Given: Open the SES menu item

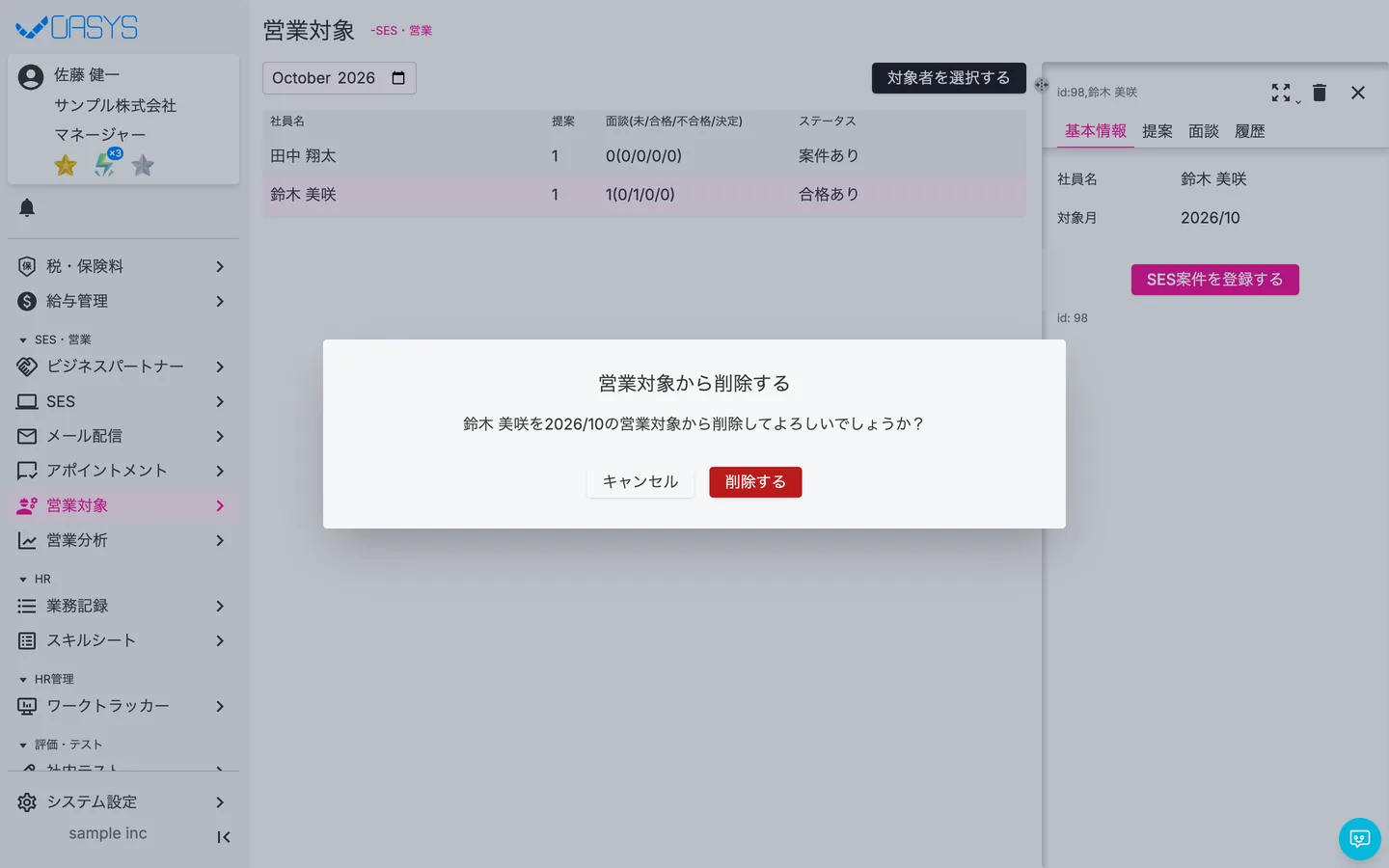Looking at the screenshot, I should [x=123, y=401].
